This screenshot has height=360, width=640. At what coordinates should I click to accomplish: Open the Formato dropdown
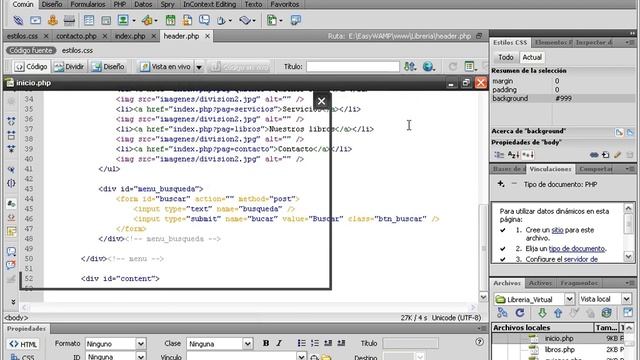[x=140, y=344]
